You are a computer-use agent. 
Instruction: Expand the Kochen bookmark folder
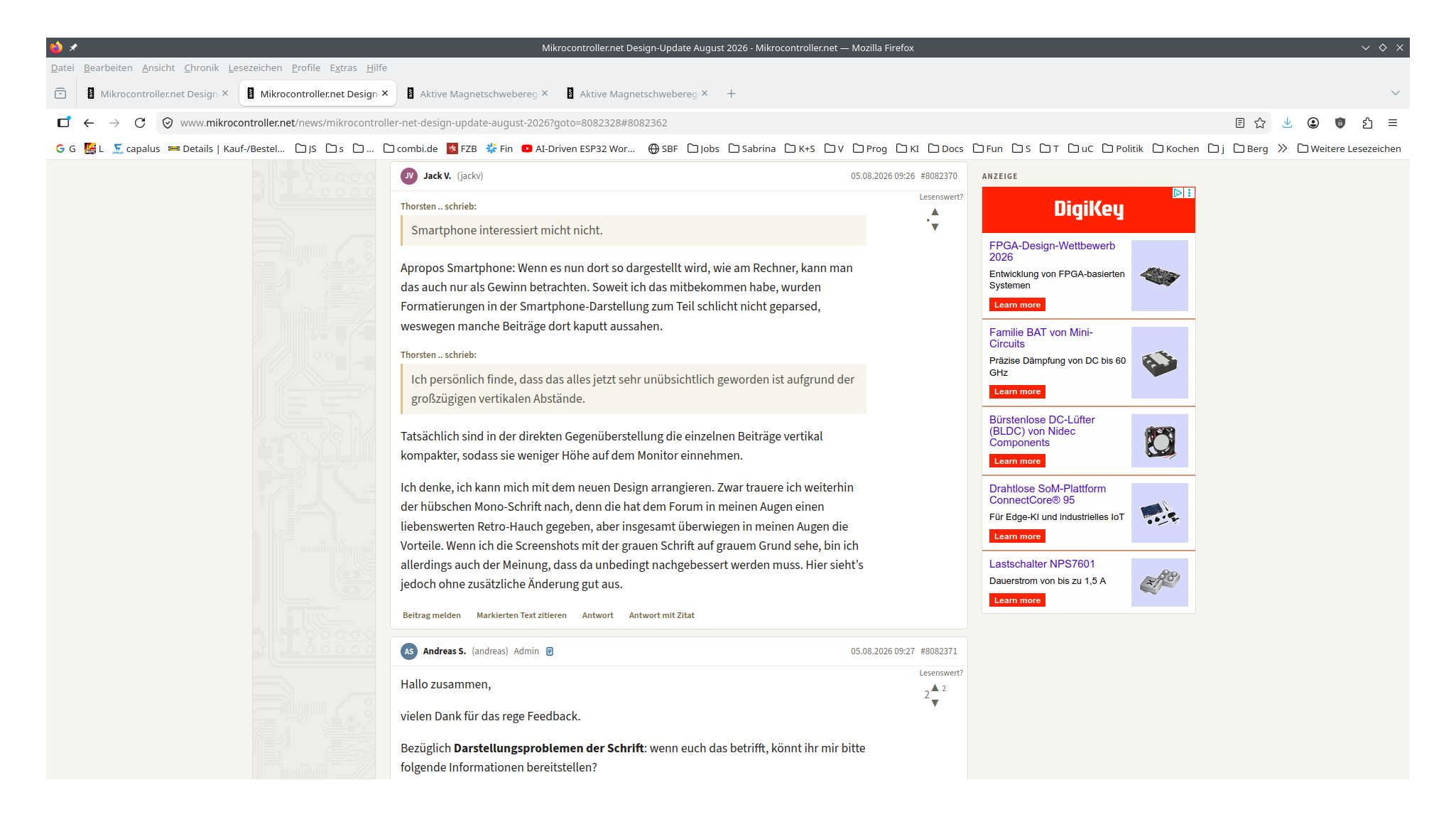click(1175, 148)
